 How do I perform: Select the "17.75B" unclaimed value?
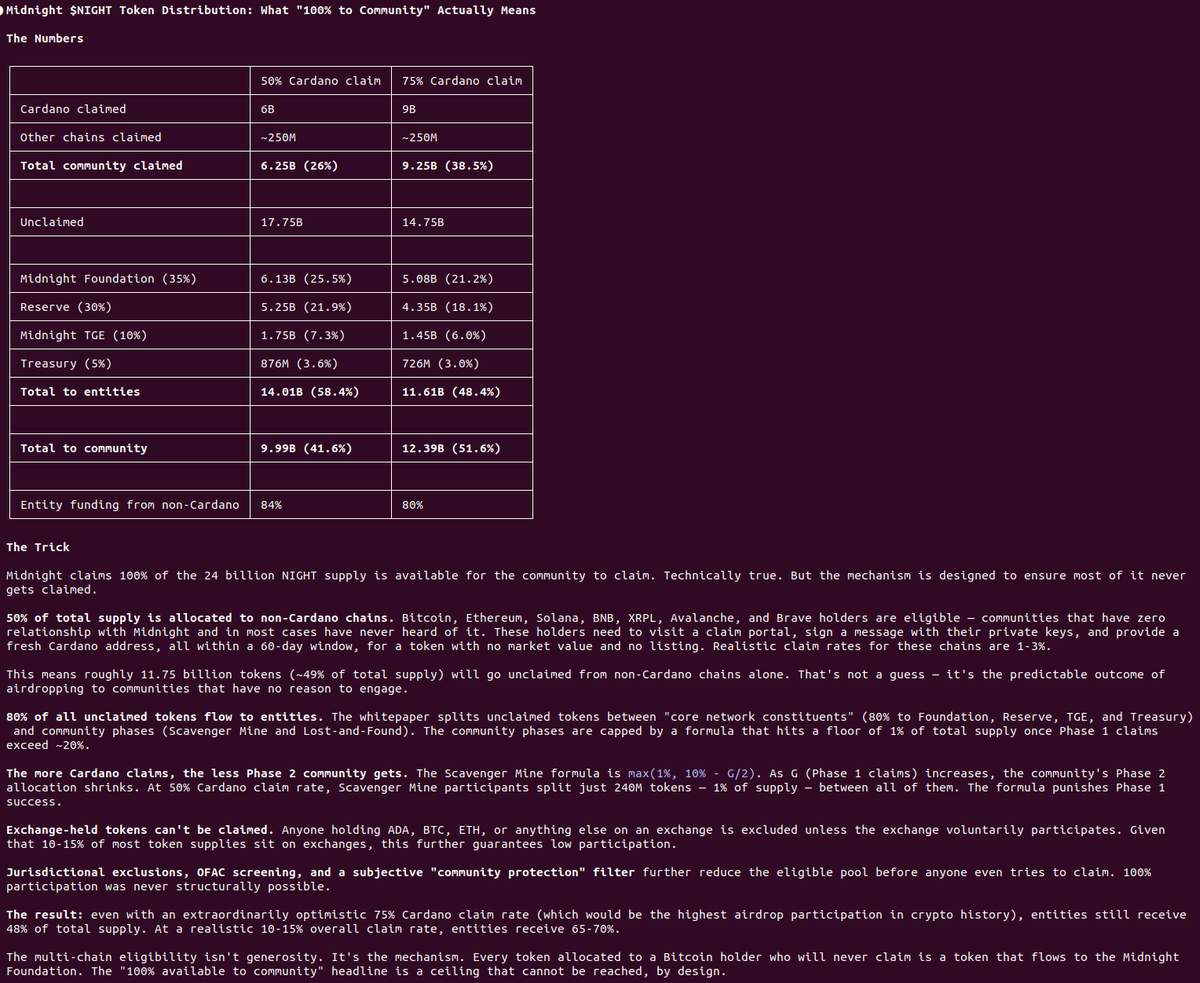click(x=281, y=222)
